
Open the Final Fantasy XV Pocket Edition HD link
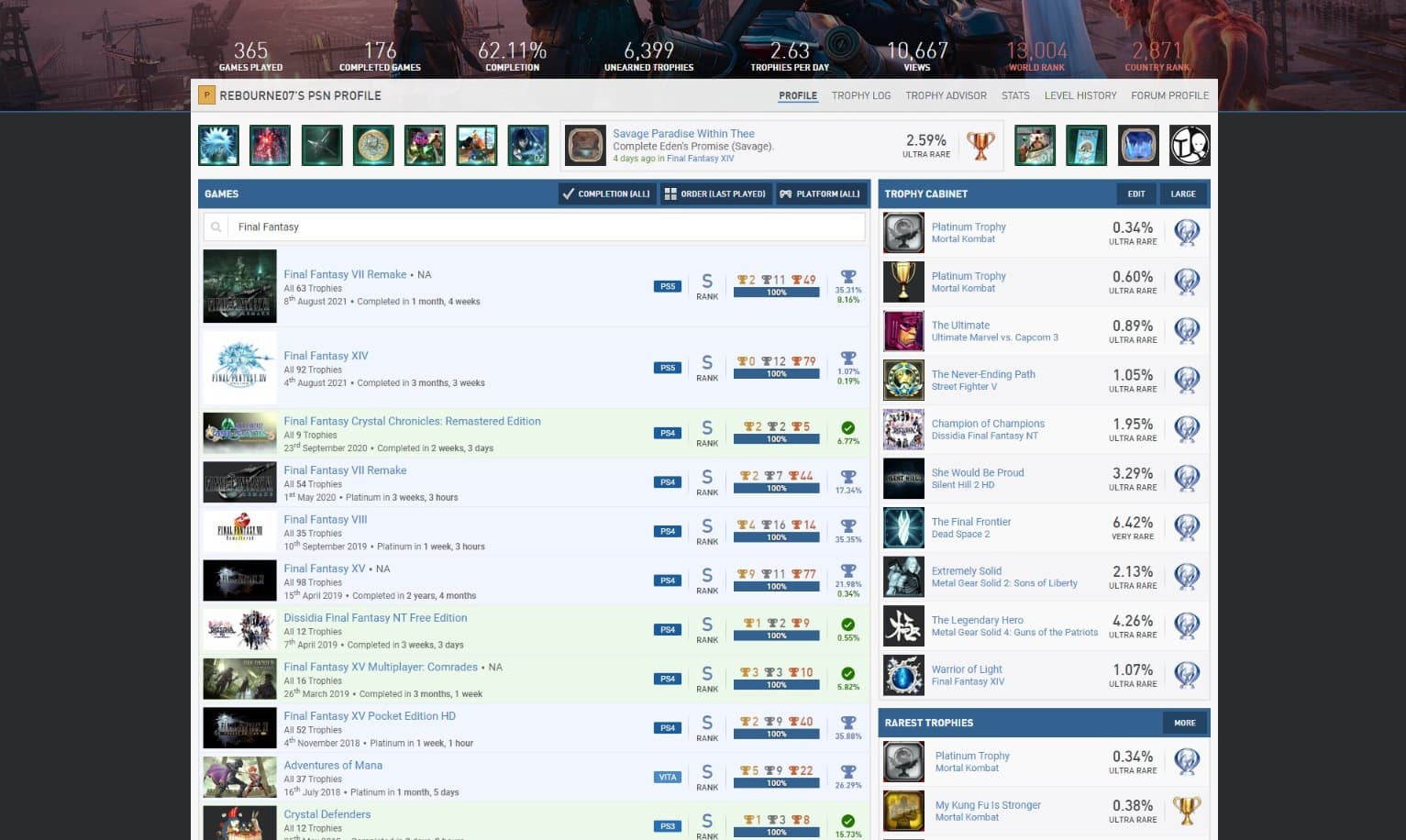(x=370, y=716)
